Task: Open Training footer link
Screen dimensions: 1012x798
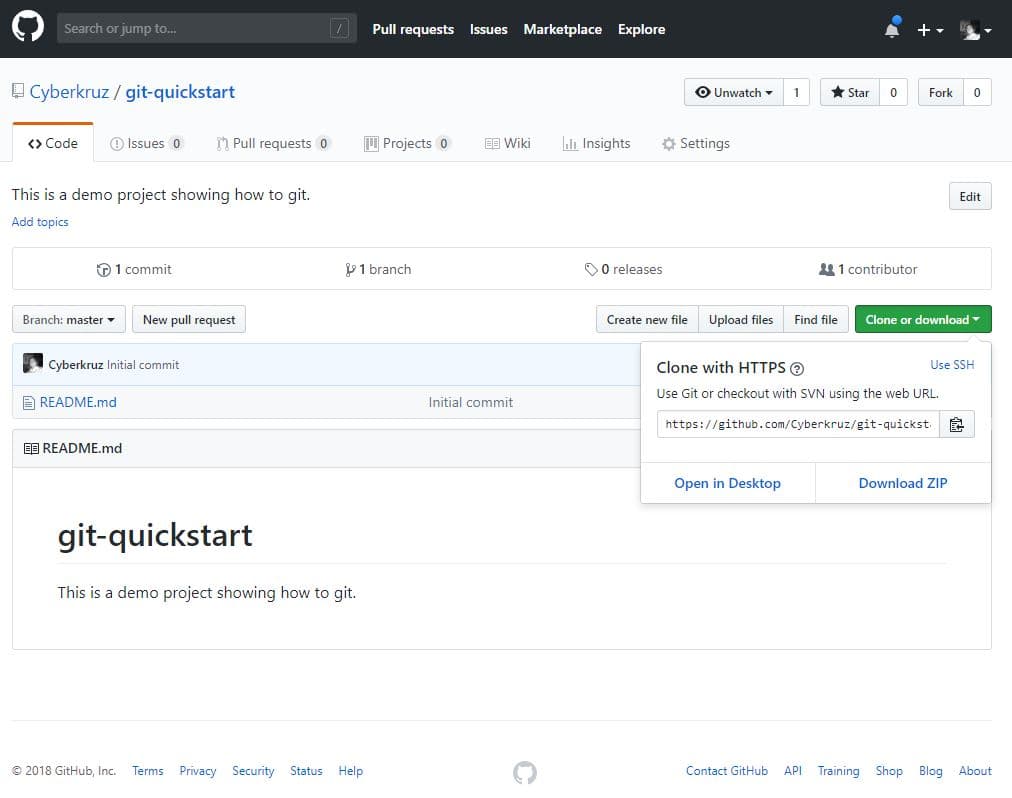Action: pyautogui.click(x=838, y=770)
